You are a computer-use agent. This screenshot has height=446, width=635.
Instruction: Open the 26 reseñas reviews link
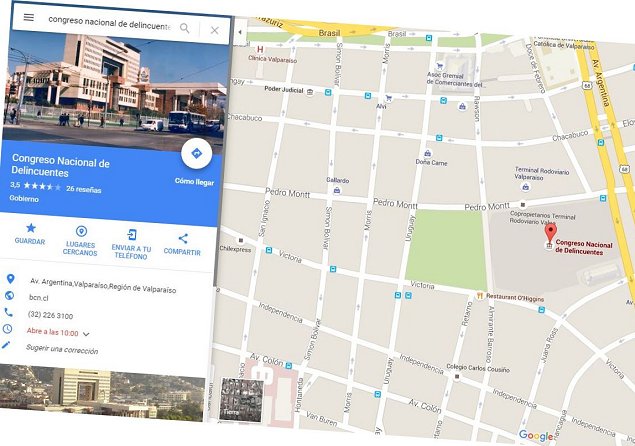coord(84,189)
